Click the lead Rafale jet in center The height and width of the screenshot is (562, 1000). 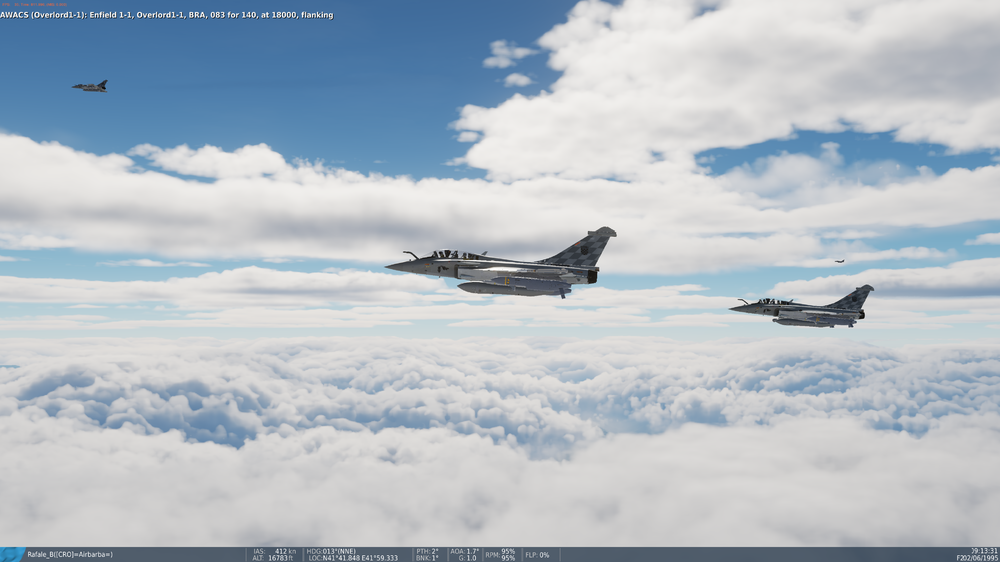(502, 263)
